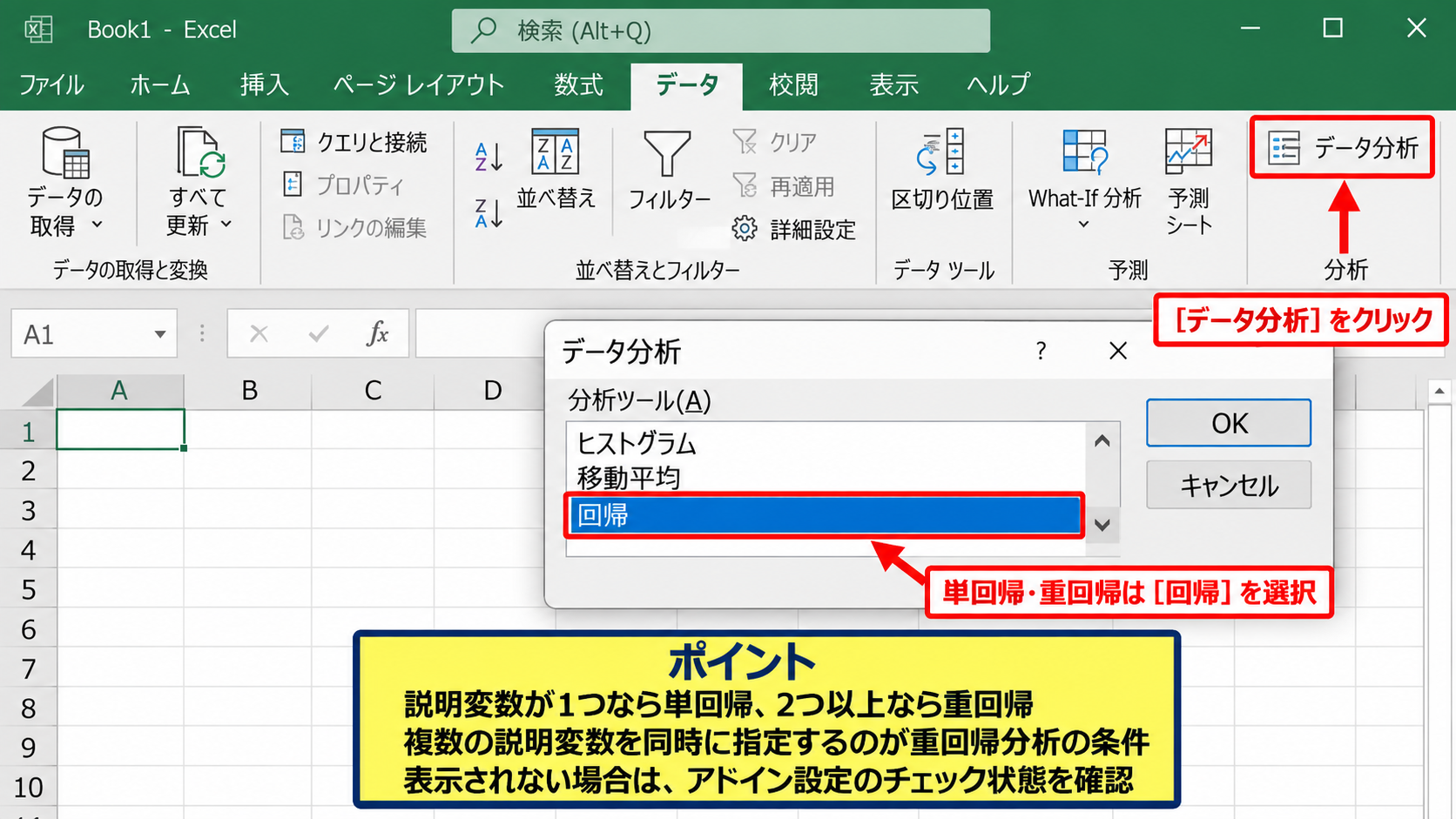Click the formula bar options dots
Screen dimensions: 1456x819
[x=202, y=333]
